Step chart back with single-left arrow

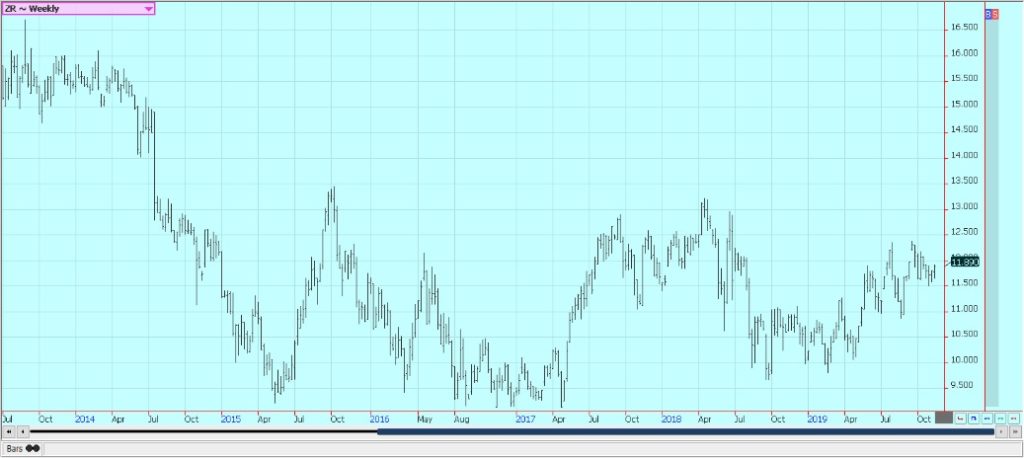click(23, 432)
